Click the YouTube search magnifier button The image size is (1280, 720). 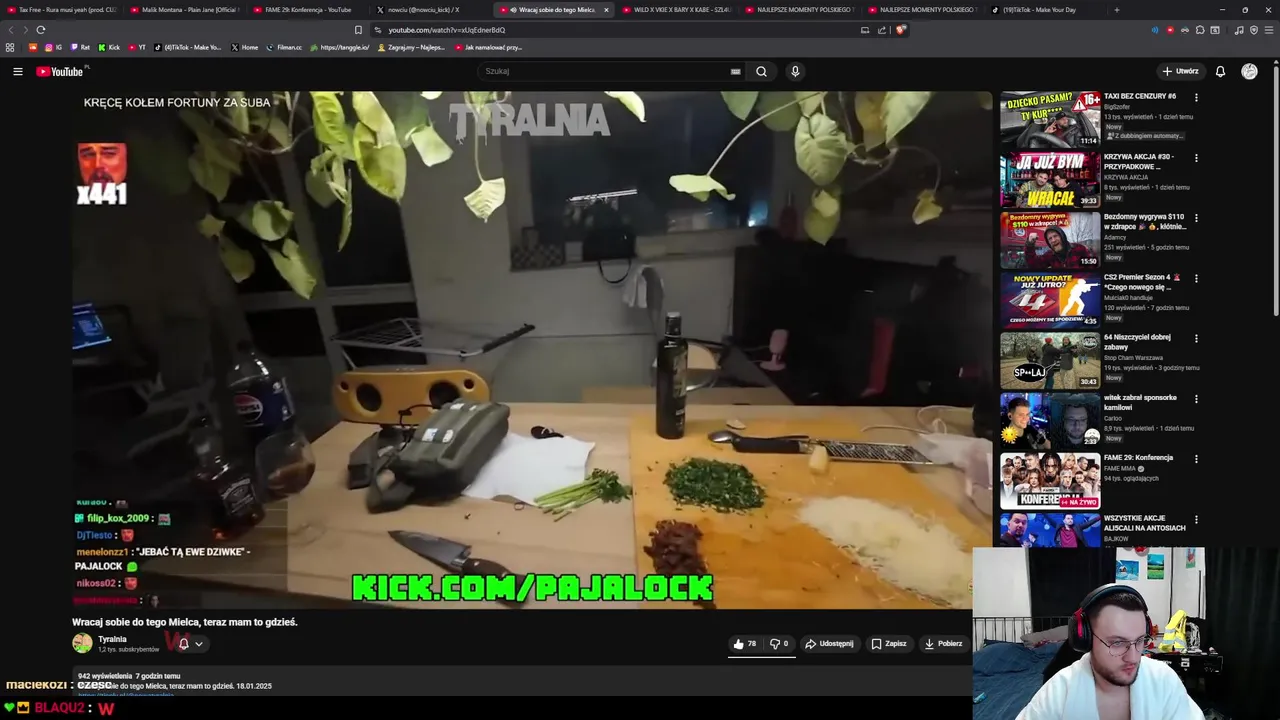761,71
